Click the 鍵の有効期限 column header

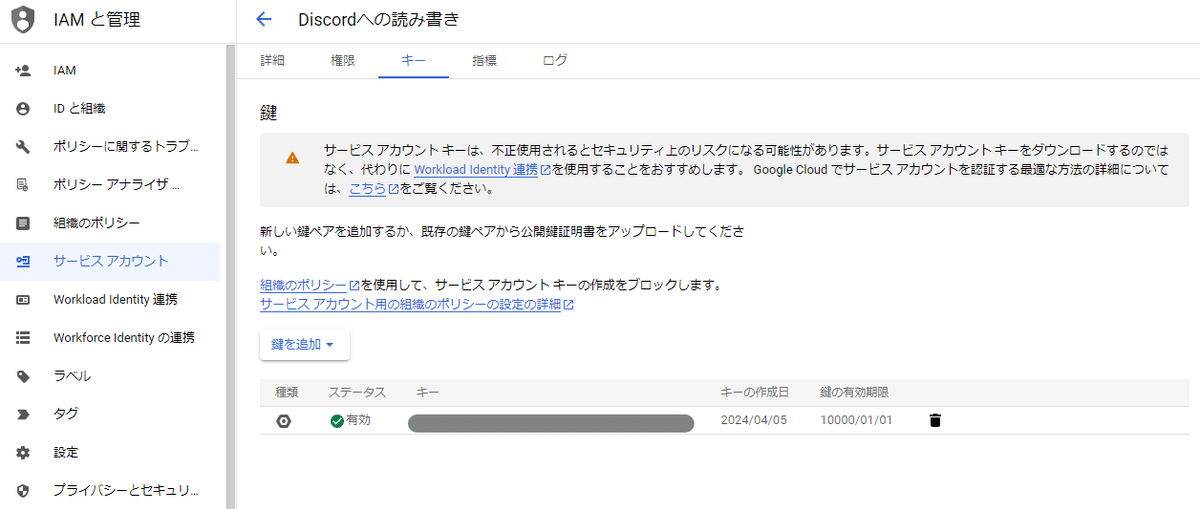[x=854, y=392]
